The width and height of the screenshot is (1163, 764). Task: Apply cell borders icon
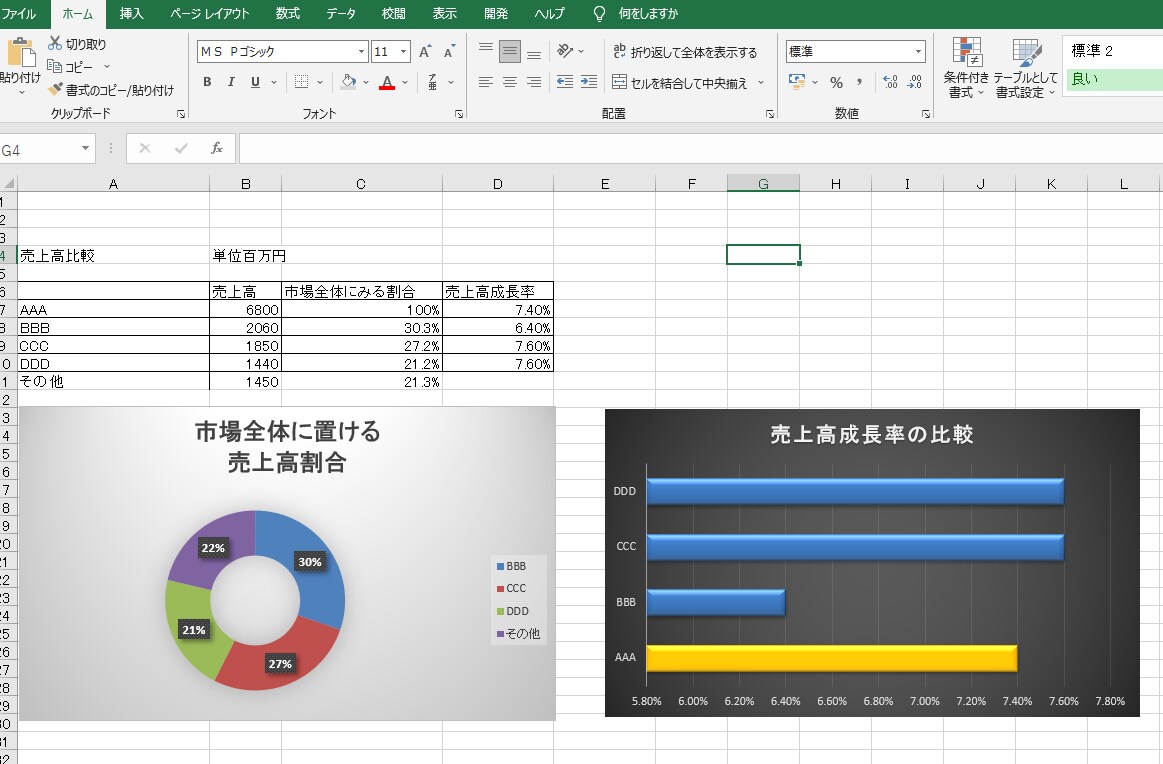pyautogui.click(x=301, y=82)
